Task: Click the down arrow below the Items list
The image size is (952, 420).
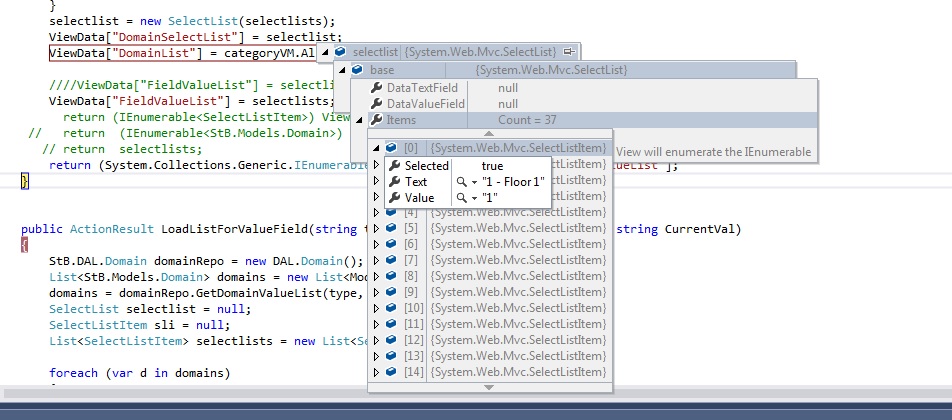Action: click(489, 387)
